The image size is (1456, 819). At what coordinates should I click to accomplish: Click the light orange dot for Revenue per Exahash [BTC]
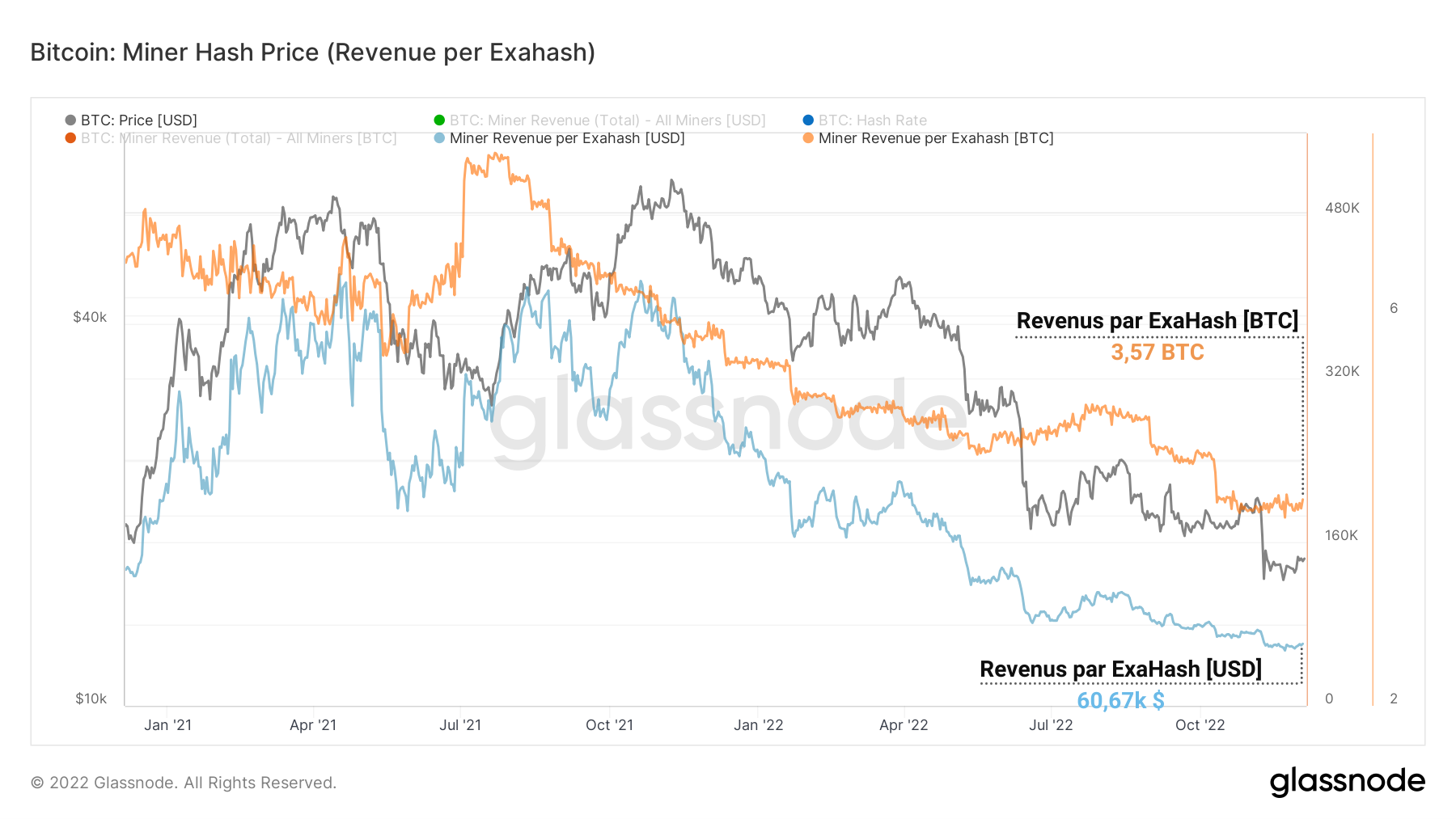808,138
